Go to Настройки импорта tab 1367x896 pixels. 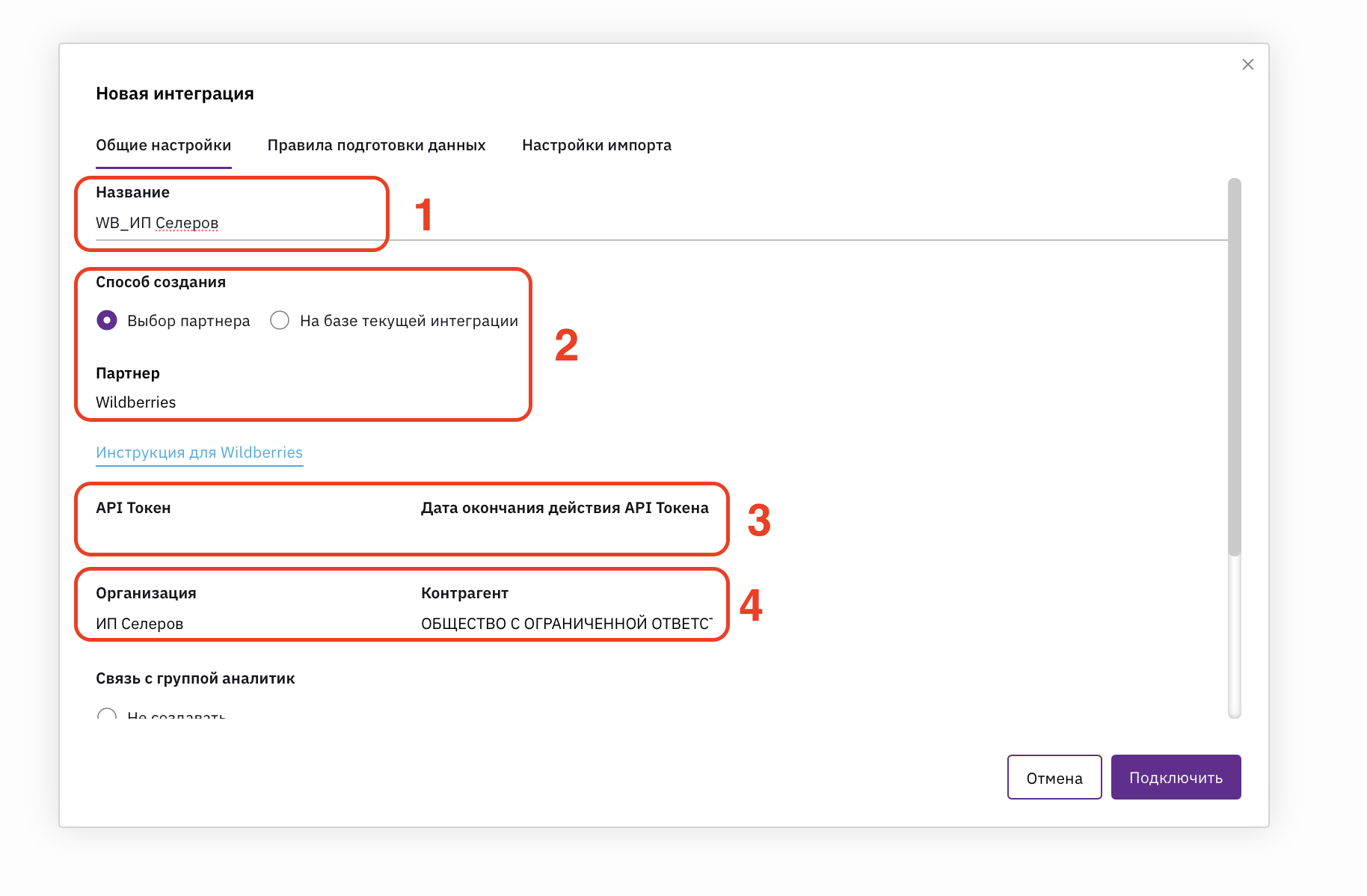[596, 145]
